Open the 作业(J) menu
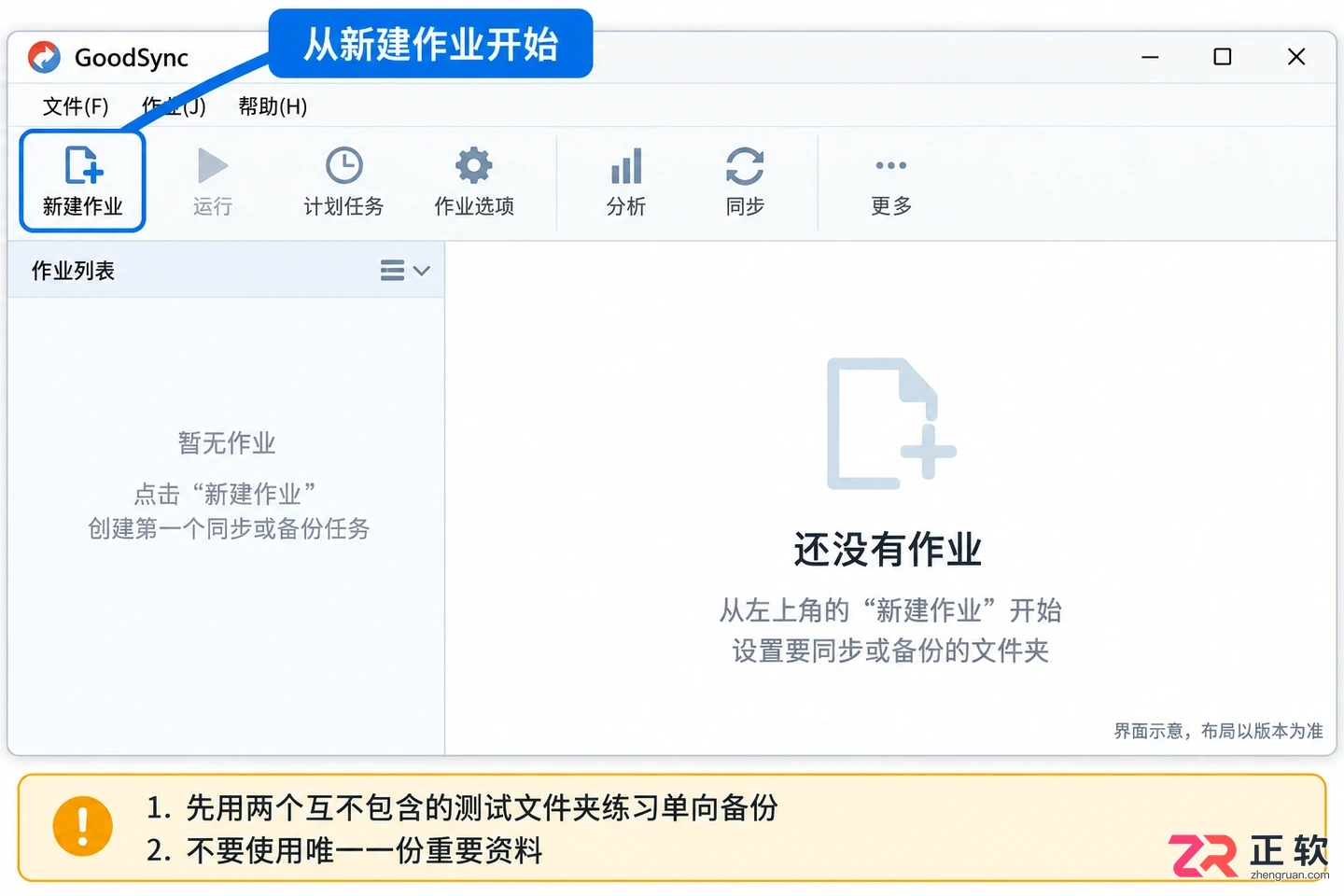Image resolution: width=1344 pixels, height=896 pixels. click(x=174, y=106)
